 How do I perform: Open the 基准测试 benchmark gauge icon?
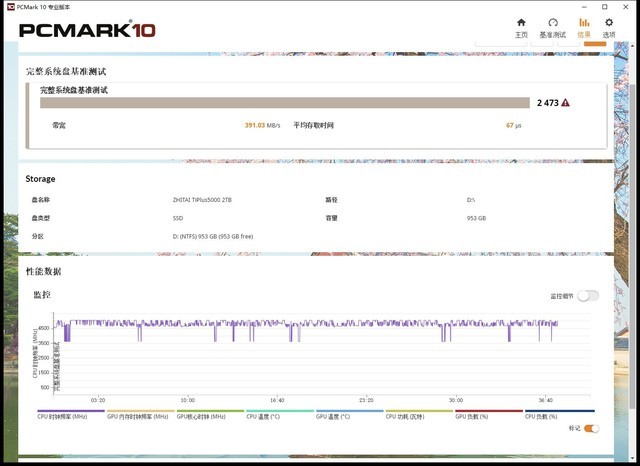[553, 22]
